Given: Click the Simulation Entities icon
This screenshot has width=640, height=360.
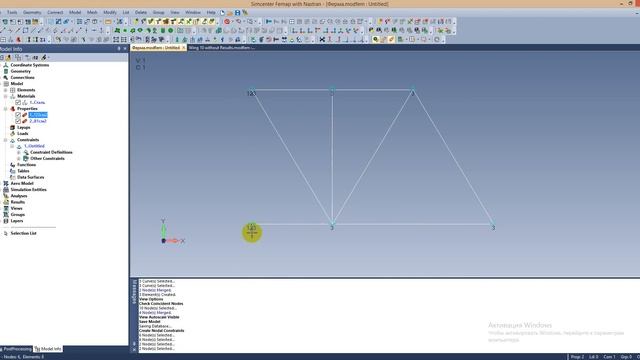Looking at the screenshot, I should [6, 189].
